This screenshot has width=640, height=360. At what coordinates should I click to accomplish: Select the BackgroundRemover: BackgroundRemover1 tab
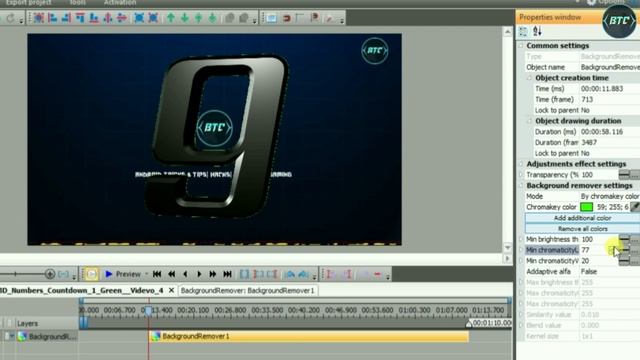coord(248,290)
